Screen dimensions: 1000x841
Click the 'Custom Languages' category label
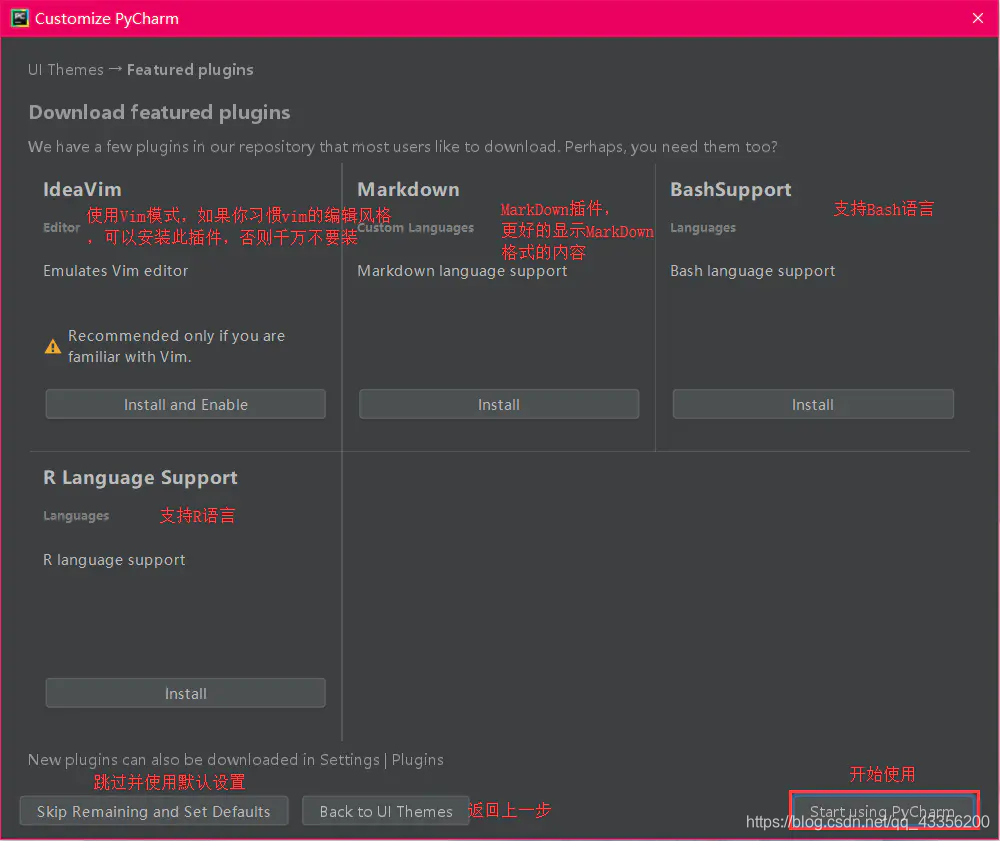point(415,228)
